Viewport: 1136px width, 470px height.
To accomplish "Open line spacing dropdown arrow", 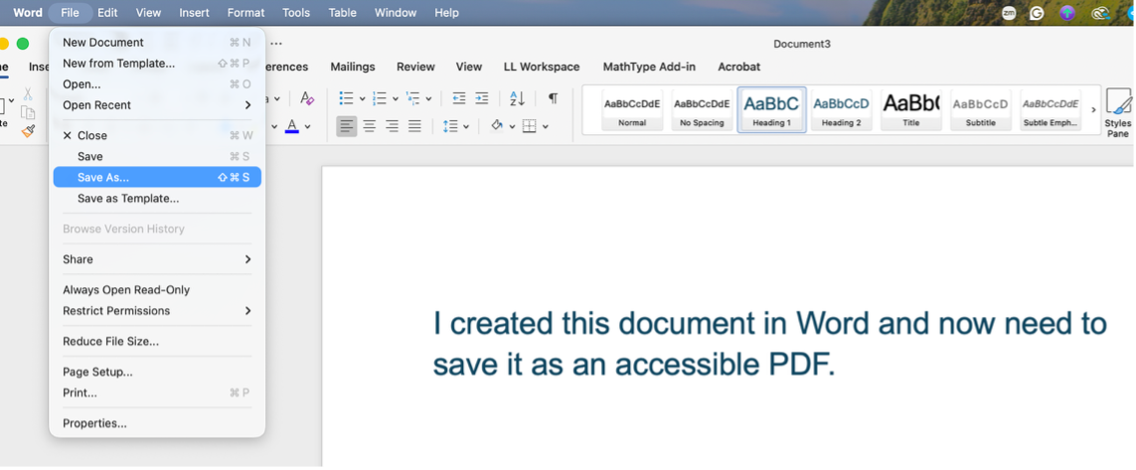I will [x=466, y=127].
